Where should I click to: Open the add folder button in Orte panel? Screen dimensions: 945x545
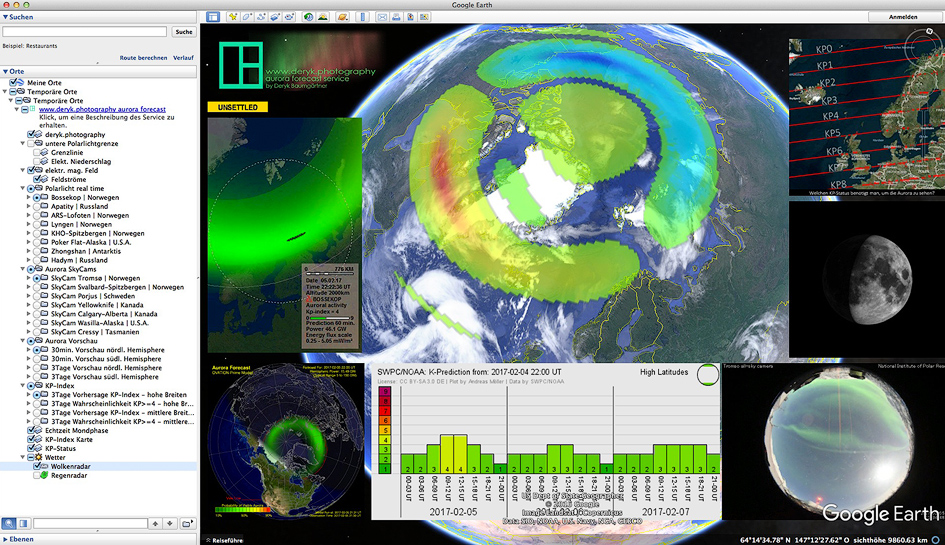187,523
